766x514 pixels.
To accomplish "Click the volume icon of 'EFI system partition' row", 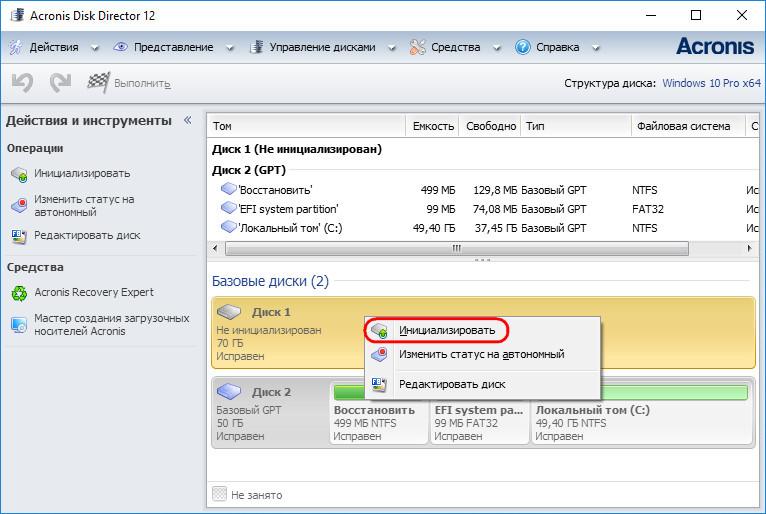I will pyautogui.click(x=229, y=208).
